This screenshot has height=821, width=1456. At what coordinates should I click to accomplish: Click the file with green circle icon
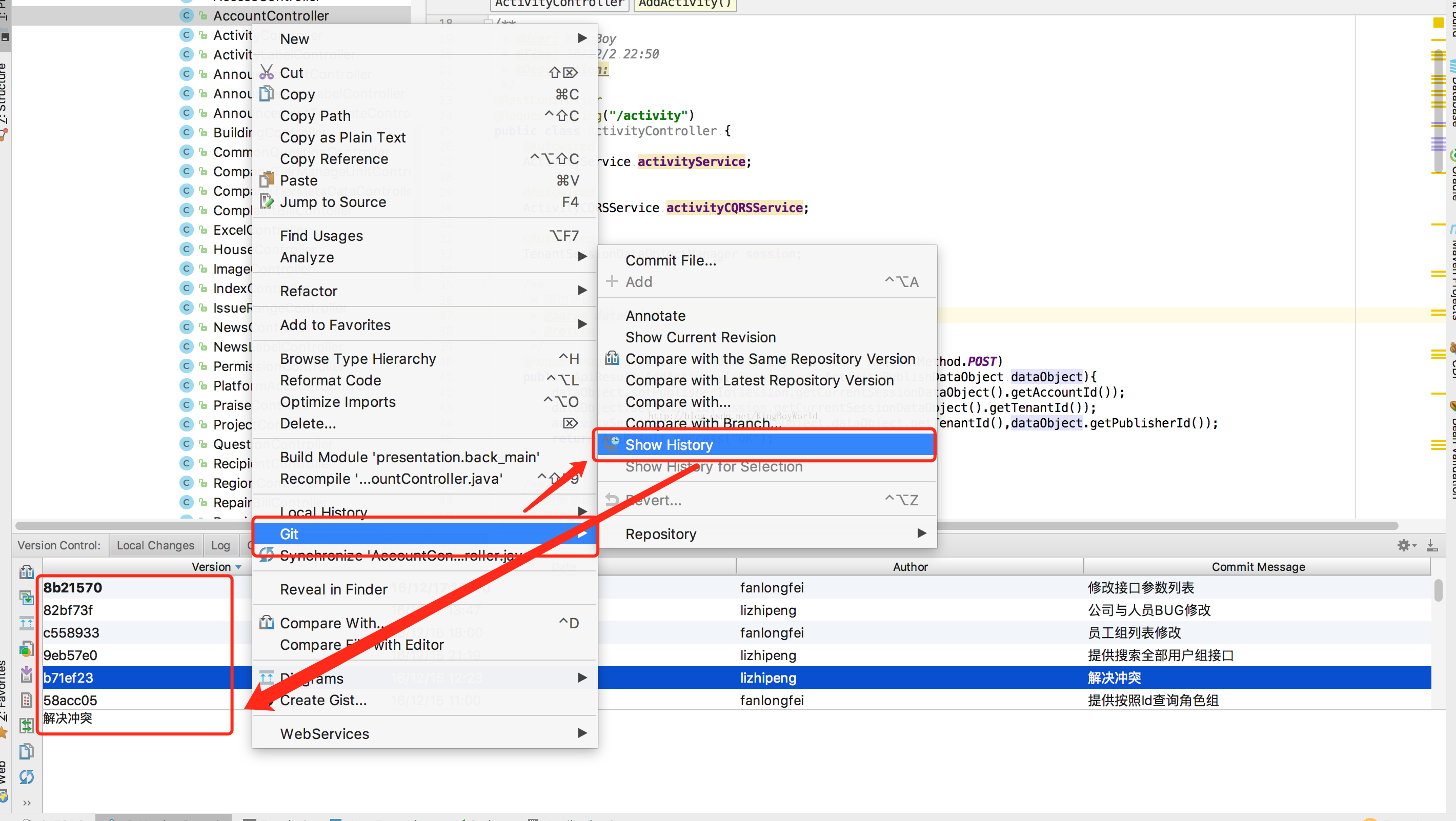pyautogui.click(x=26, y=649)
